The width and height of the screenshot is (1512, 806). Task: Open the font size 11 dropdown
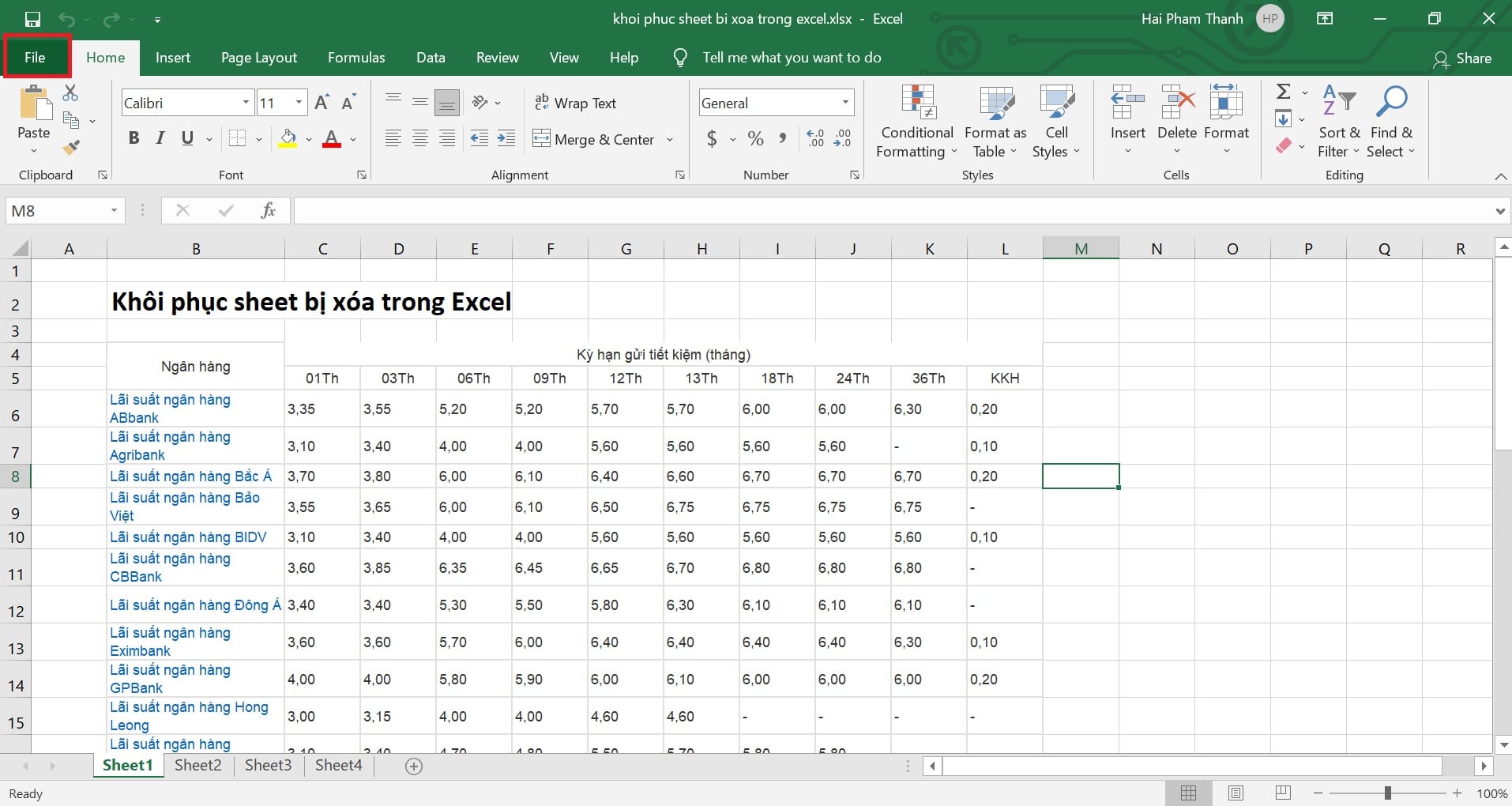click(x=299, y=103)
